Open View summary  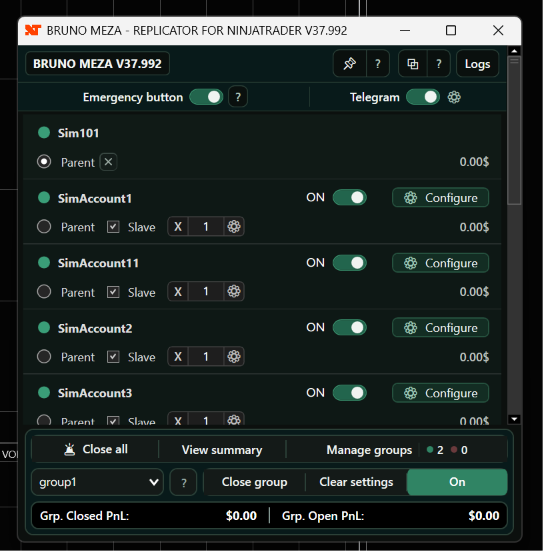(x=222, y=450)
